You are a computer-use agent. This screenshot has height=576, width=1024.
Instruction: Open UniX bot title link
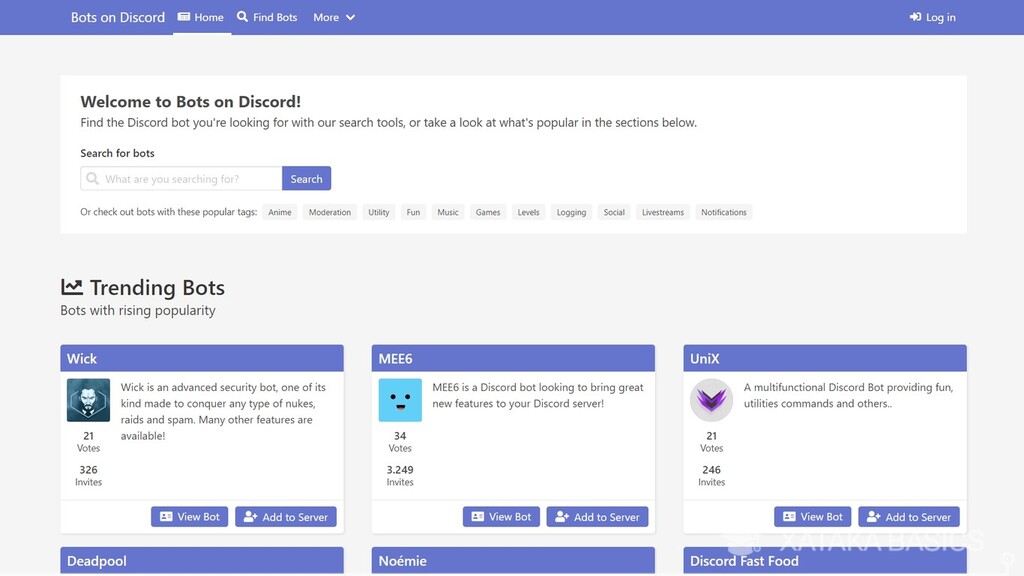tap(705, 359)
